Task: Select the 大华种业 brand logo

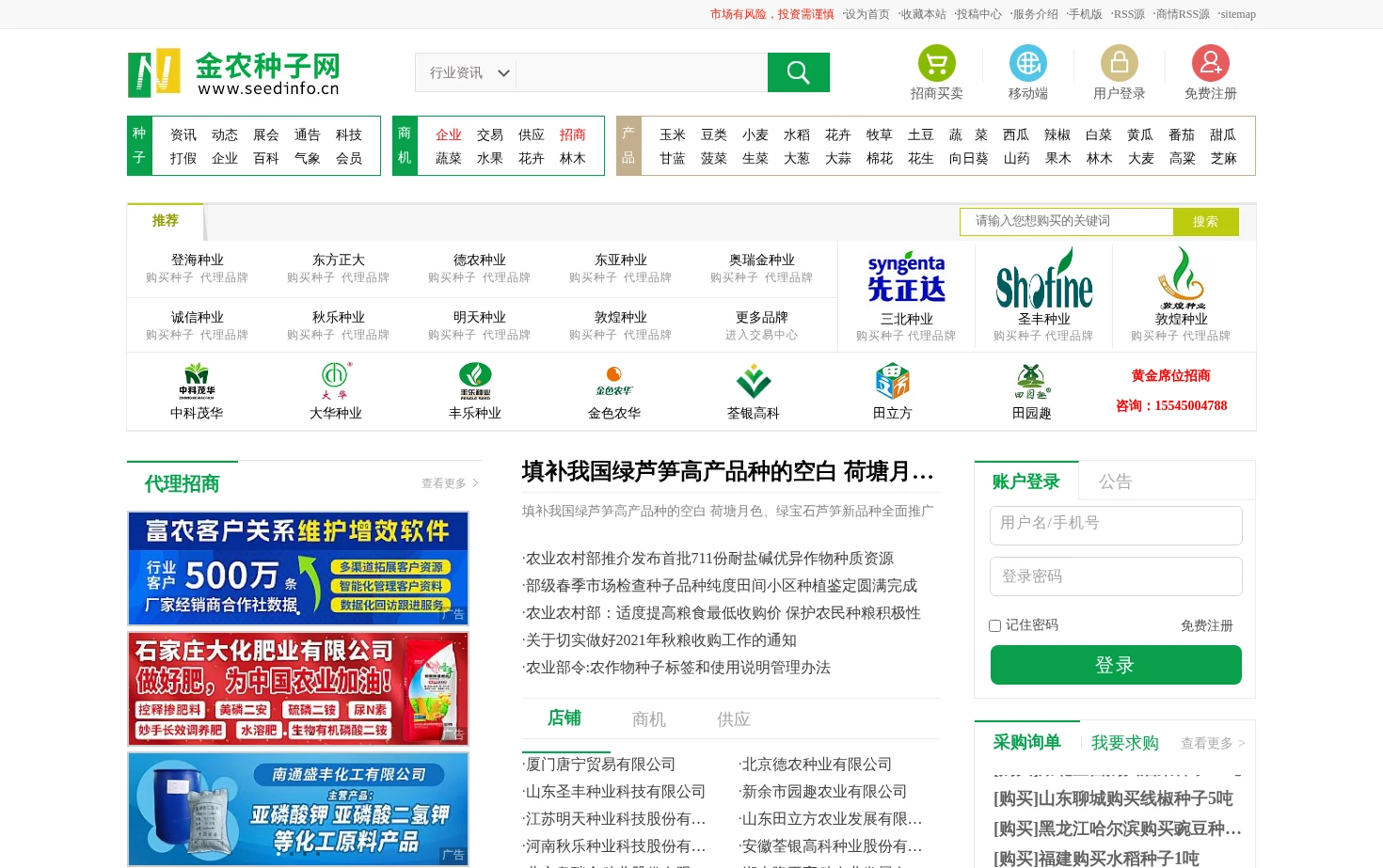Action: click(x=336, y=382)
